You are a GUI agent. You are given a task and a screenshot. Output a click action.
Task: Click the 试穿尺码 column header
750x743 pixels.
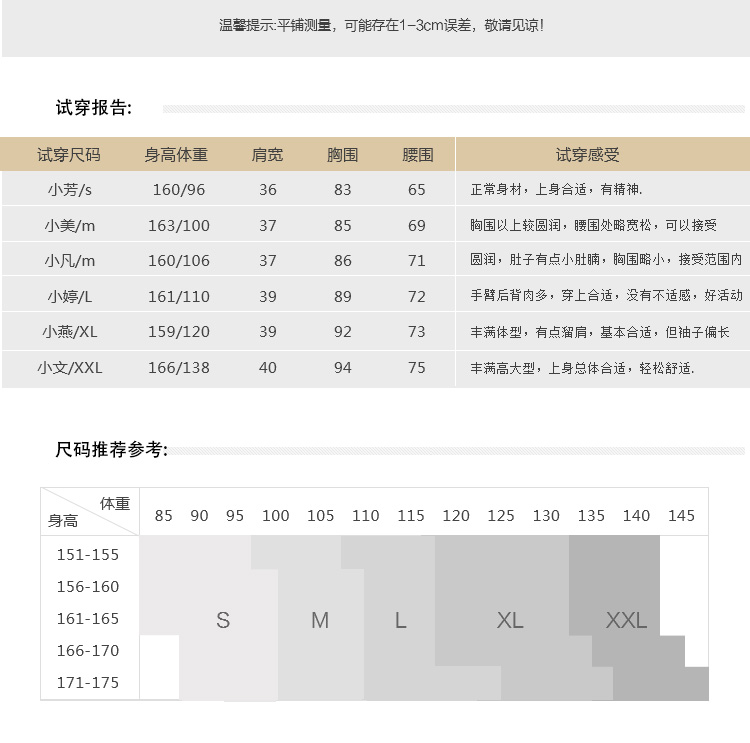click(69, 155)
